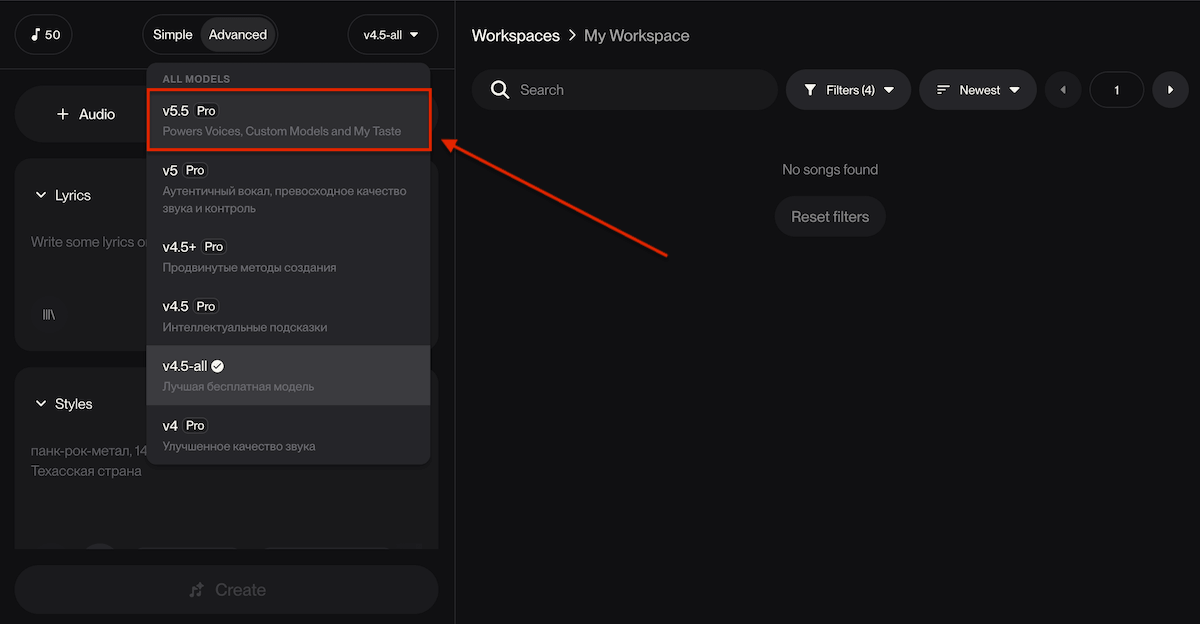
Task: Click the plus Audio button
Action: (86, 114)
